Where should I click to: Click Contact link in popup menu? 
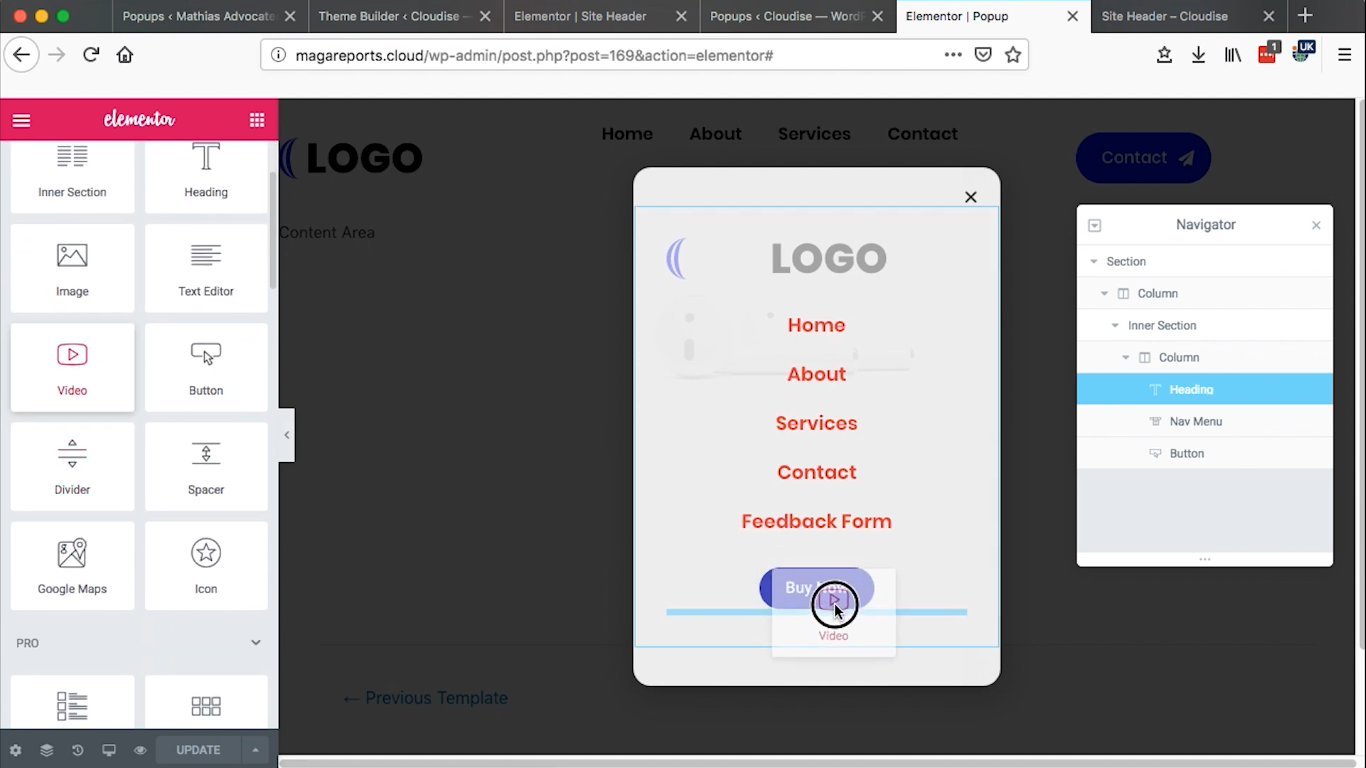pos(816,472)
